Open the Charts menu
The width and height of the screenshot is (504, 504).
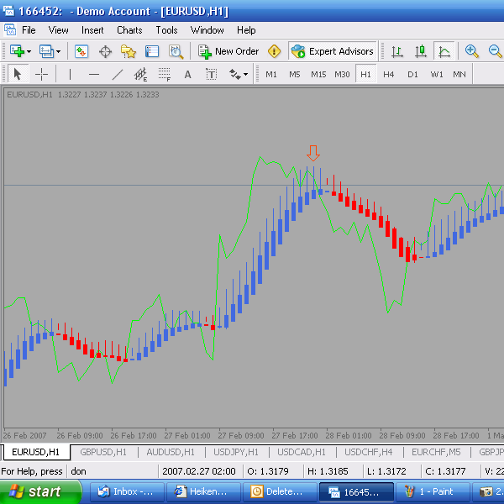[x=129, y=30]
